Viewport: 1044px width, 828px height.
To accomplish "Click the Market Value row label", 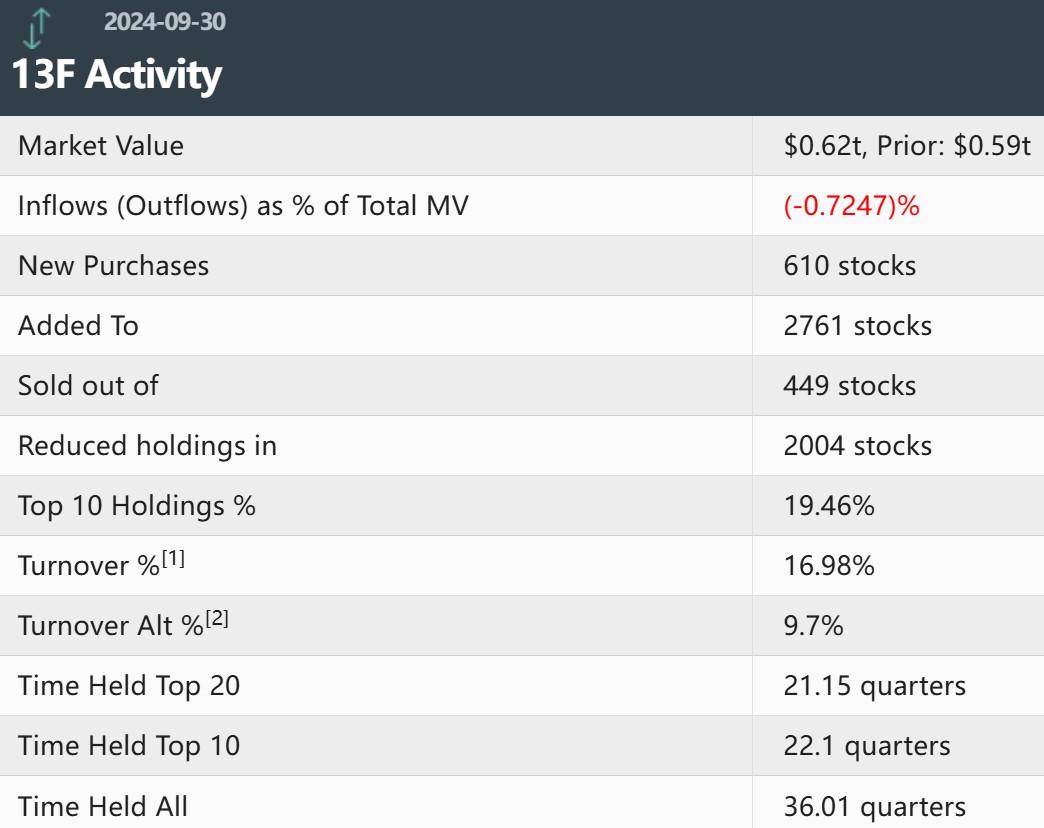I will point(101,146).
